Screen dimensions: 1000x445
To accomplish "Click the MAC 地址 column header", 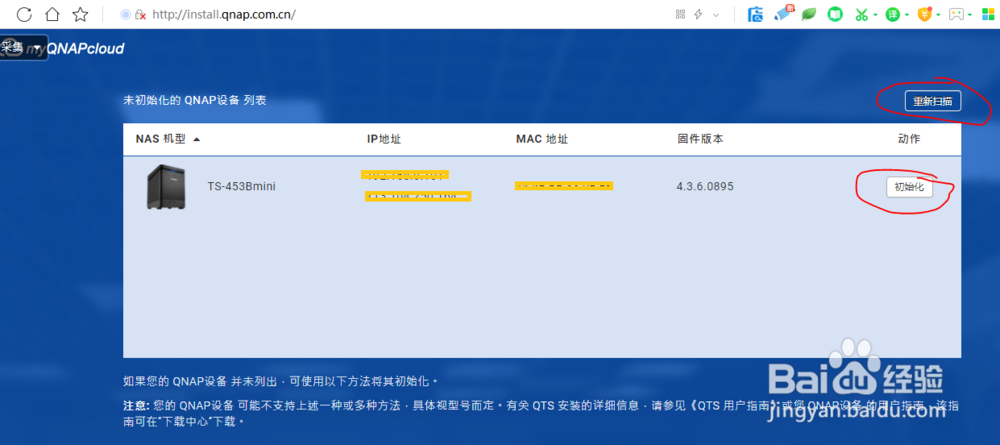I will 541,139.
